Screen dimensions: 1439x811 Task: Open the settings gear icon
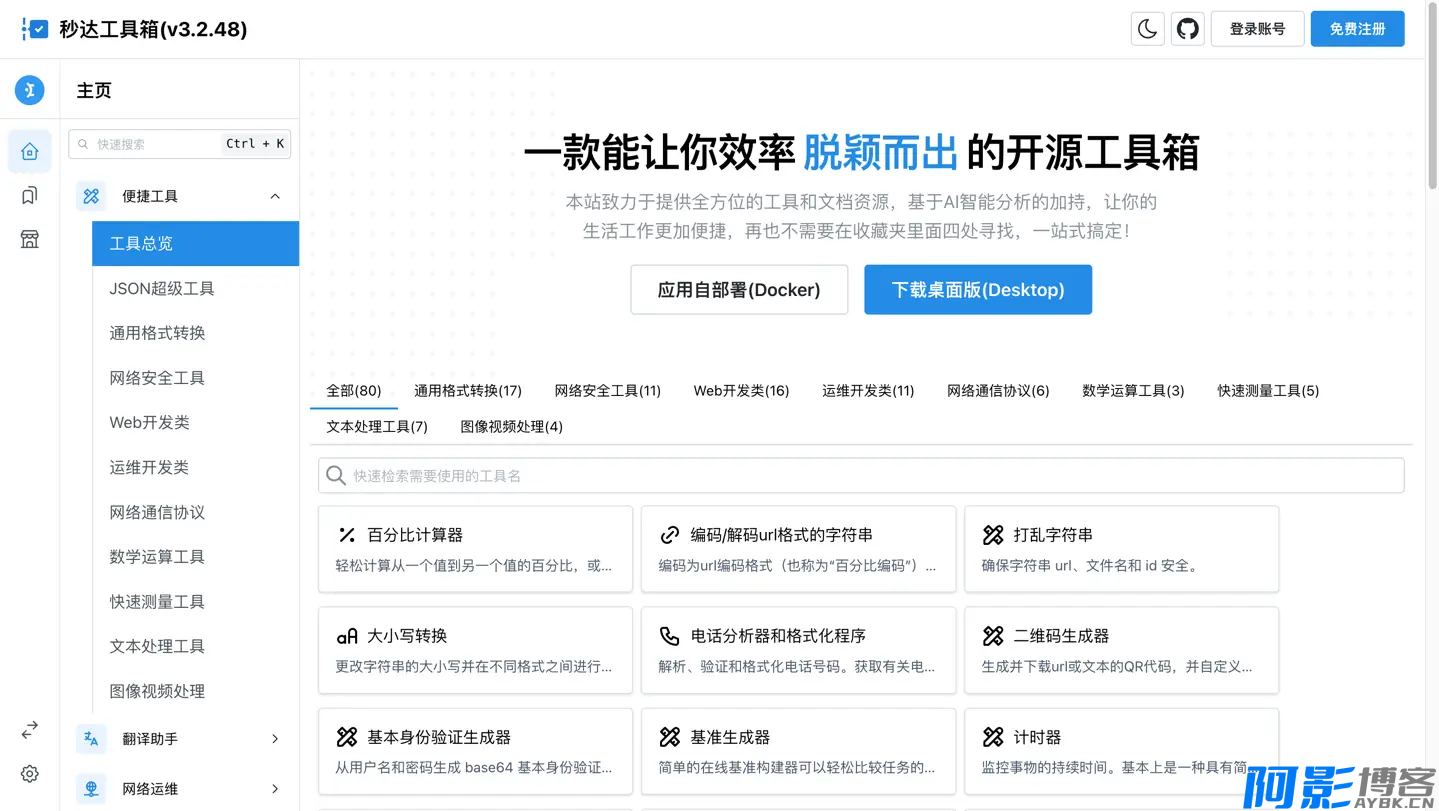coord(30,774)
